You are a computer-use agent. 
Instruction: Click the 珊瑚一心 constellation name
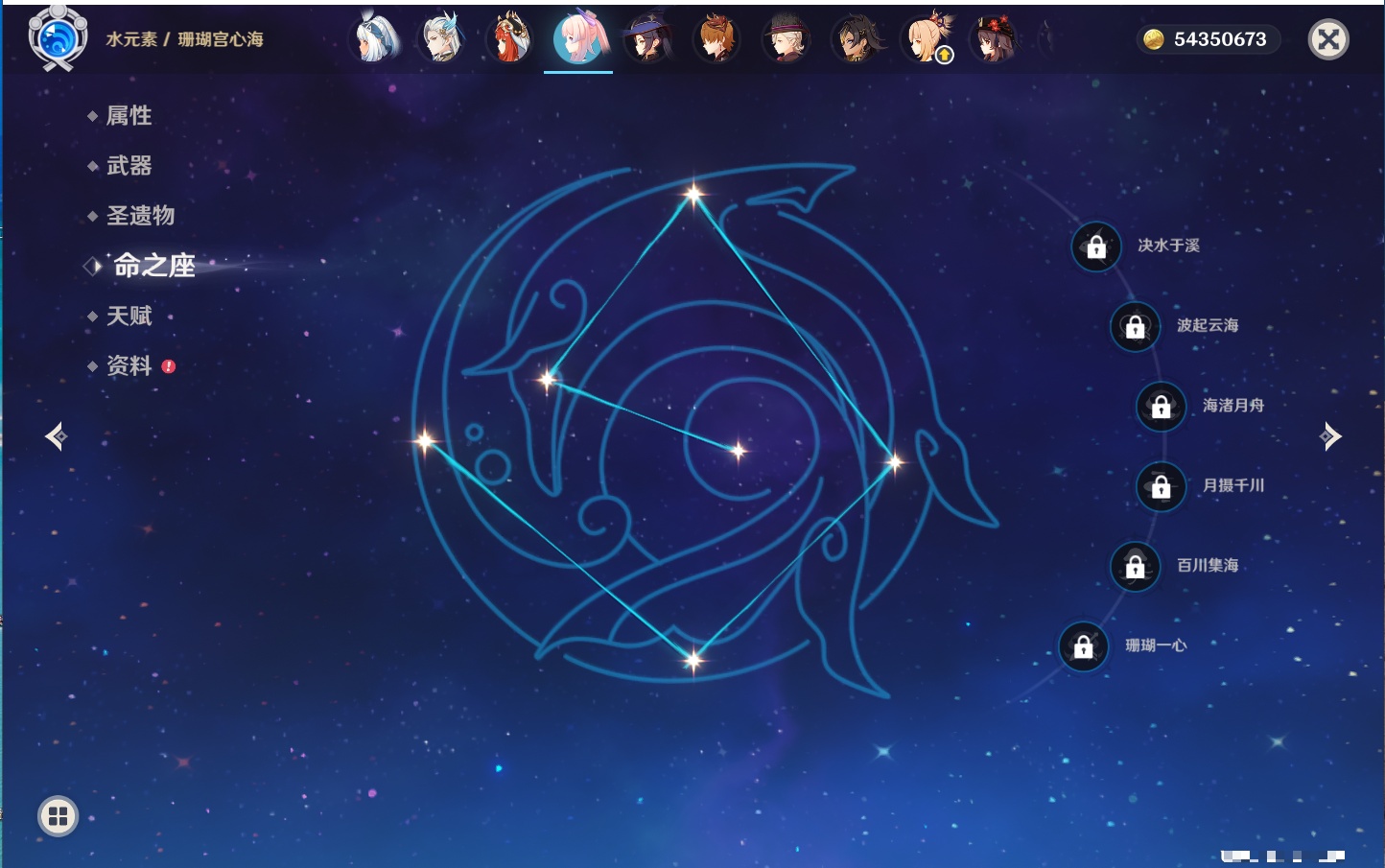click(x=1156, y=645)
